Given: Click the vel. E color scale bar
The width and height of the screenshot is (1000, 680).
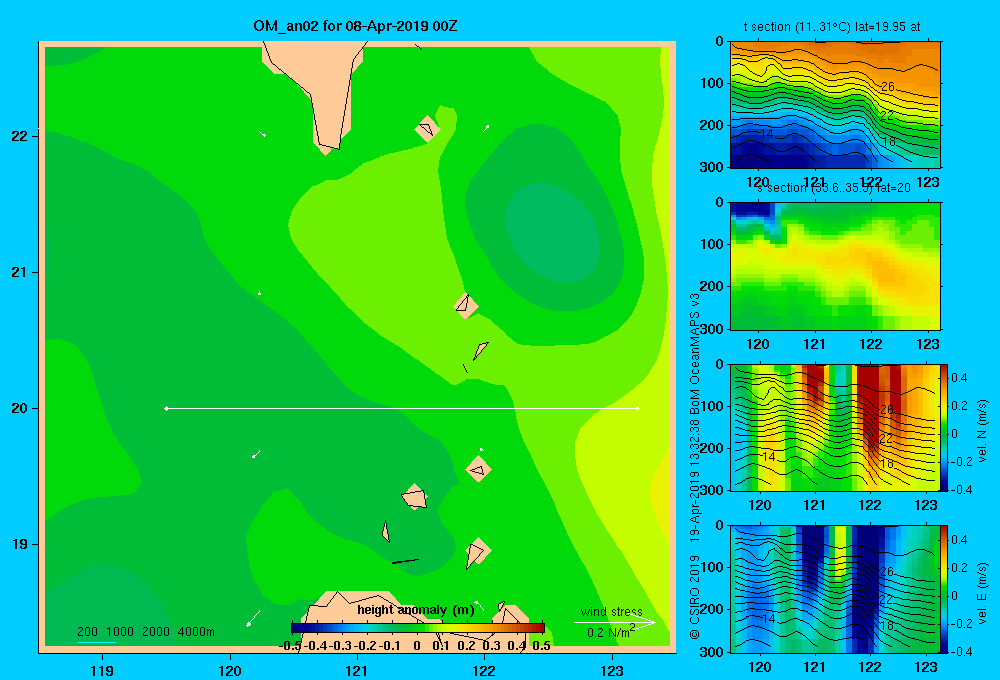Looking at the screenshot, I should click(x=945, y=589).
